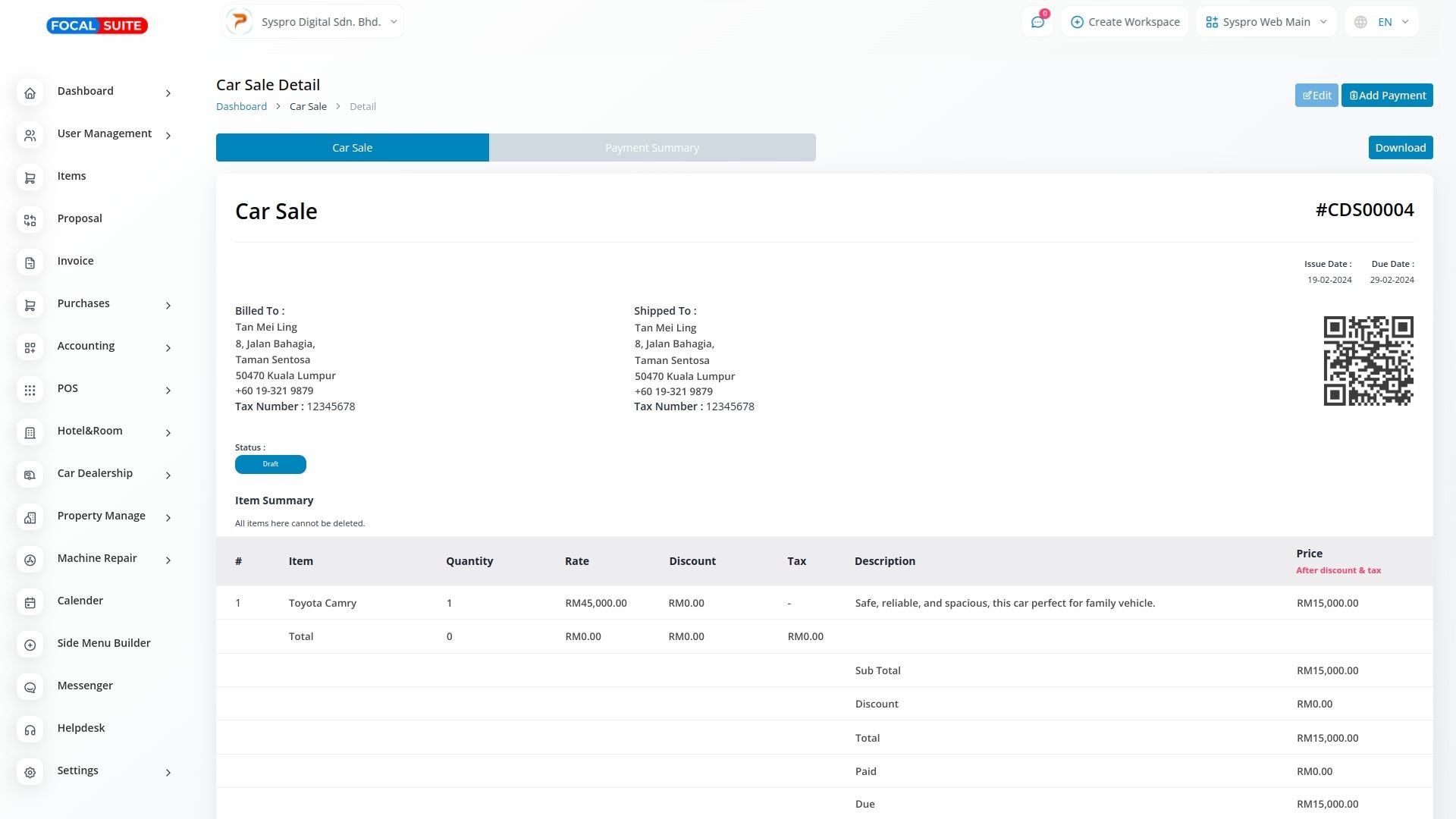Click the Dashboard home icon in sidebar
Image resolution: width=1456 pixels, height=819 pixels.
[30, 93]
